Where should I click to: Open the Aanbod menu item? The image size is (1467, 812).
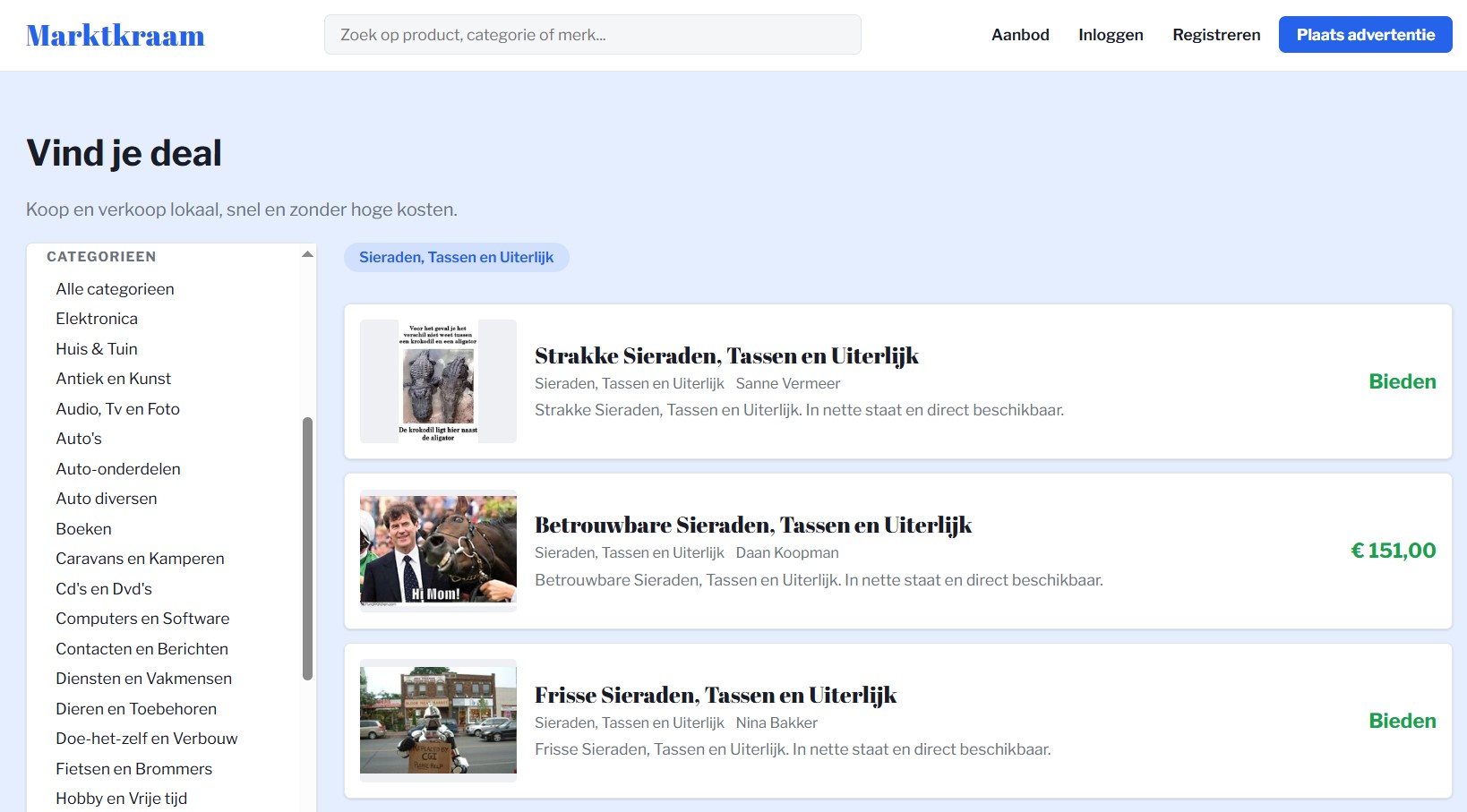(1019, 35)
